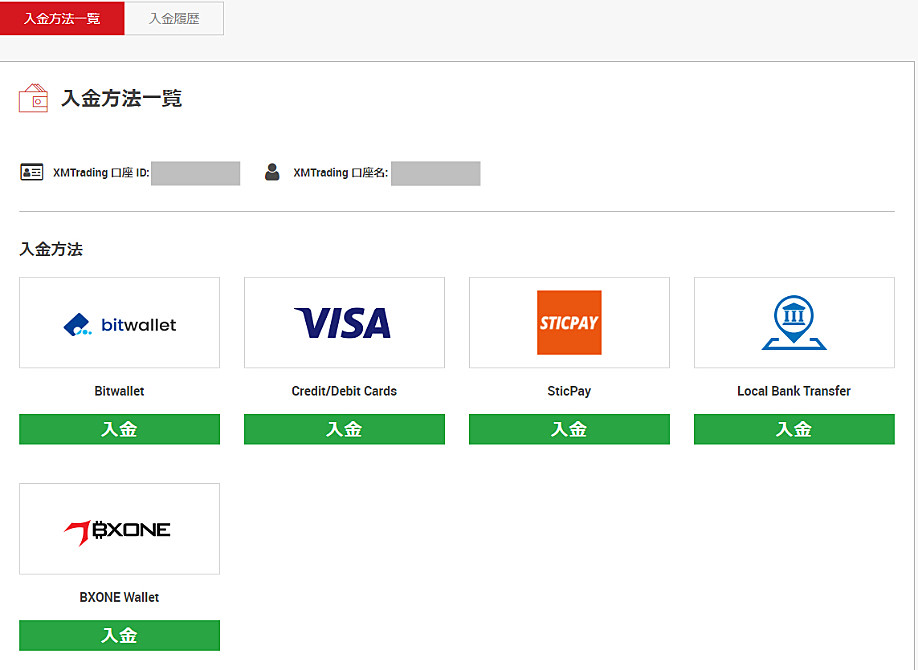
Task: Click the masked 口座 ID value field
Action: click(x=196, y=173)
